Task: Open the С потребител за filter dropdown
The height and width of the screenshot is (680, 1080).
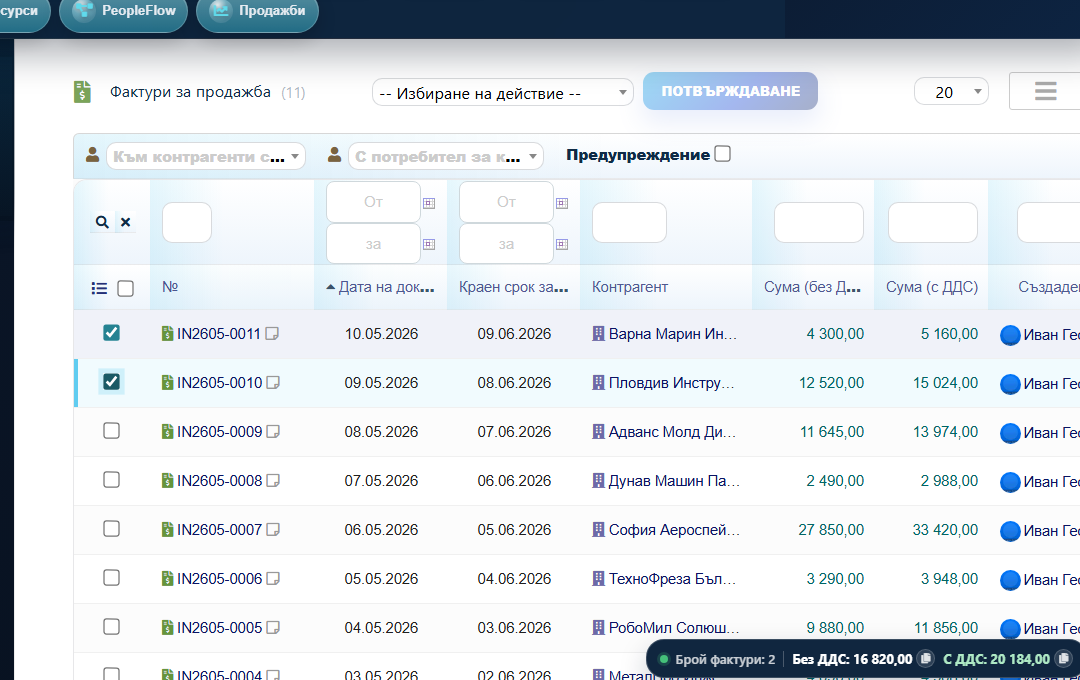Action: pyautogui.click(x=445, y=156)
